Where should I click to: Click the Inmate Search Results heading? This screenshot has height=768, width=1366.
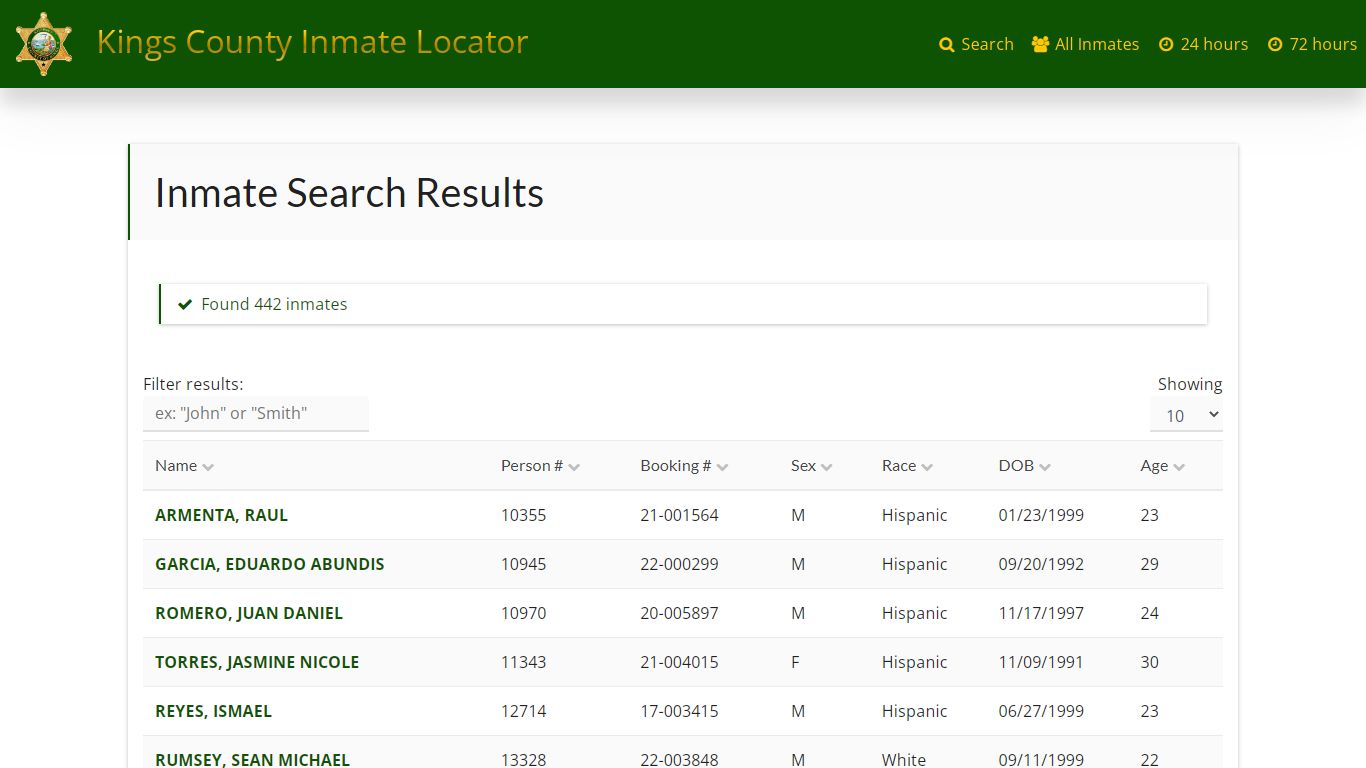(x=349, y=193)
